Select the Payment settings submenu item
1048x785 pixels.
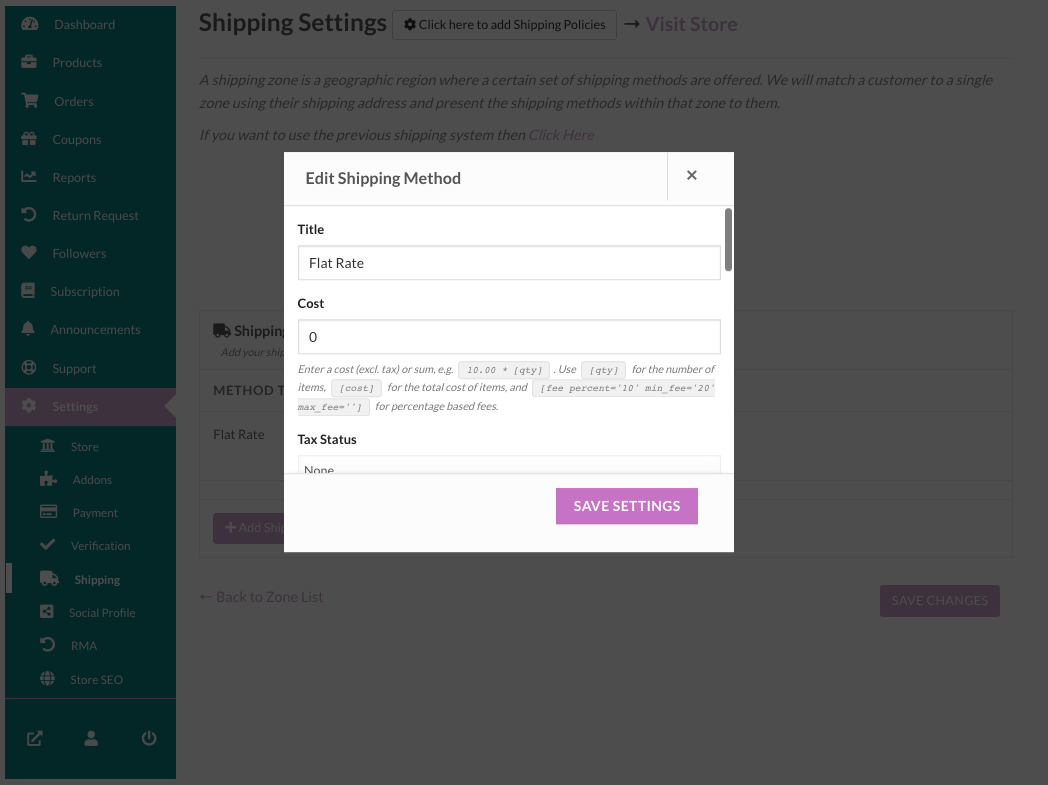point(95,512)
